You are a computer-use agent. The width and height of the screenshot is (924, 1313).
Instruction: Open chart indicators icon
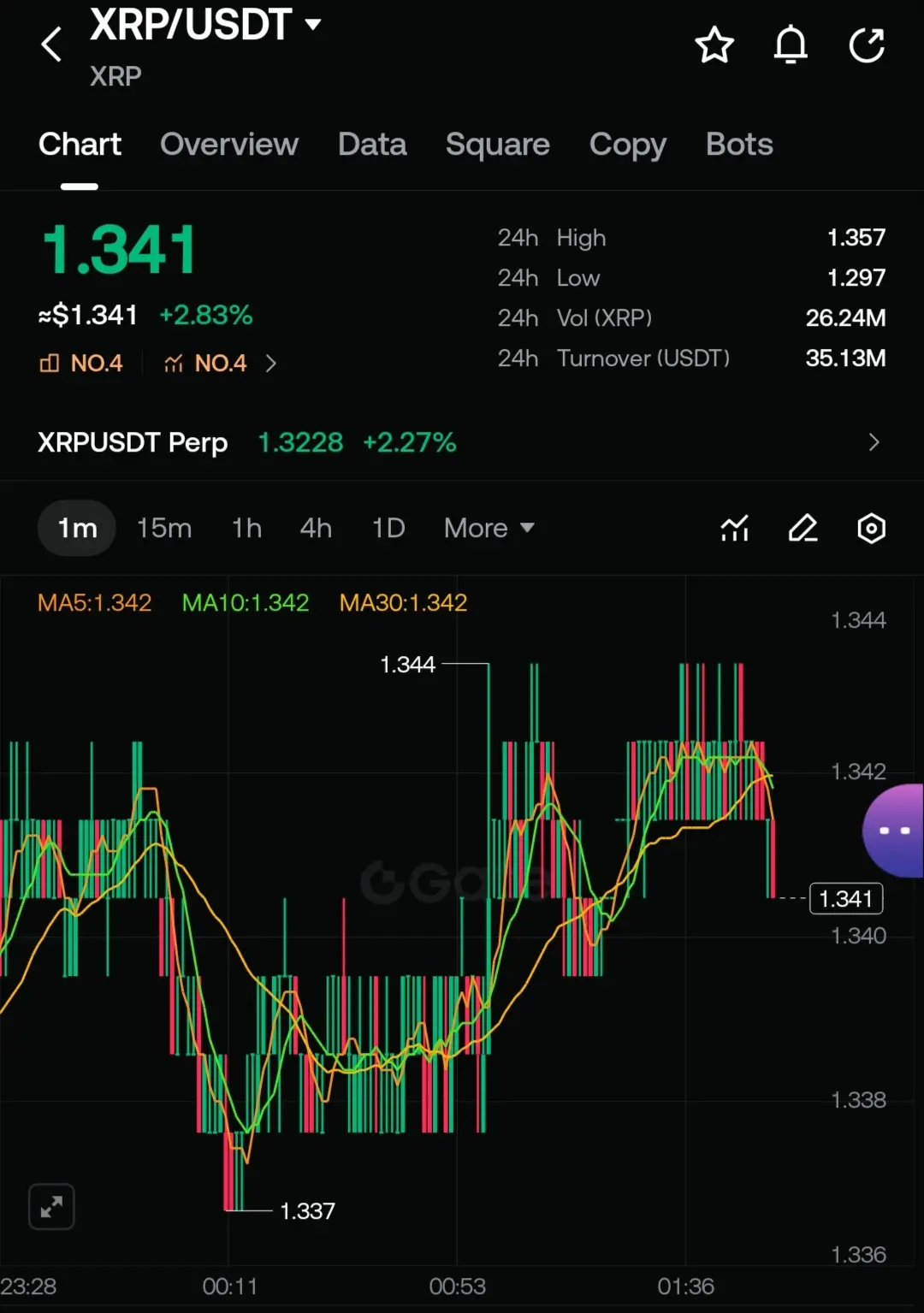(x=735, y=529)
